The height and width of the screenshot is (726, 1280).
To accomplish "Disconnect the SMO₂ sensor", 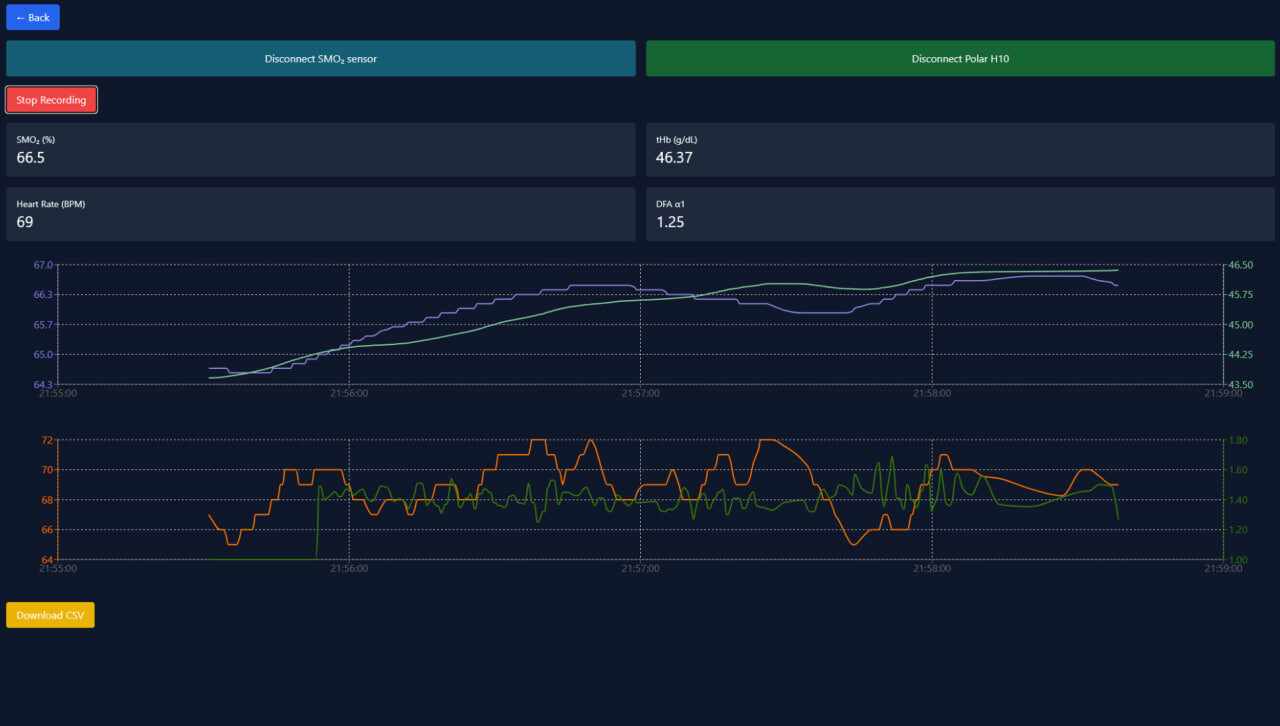I will pos(320,59).
